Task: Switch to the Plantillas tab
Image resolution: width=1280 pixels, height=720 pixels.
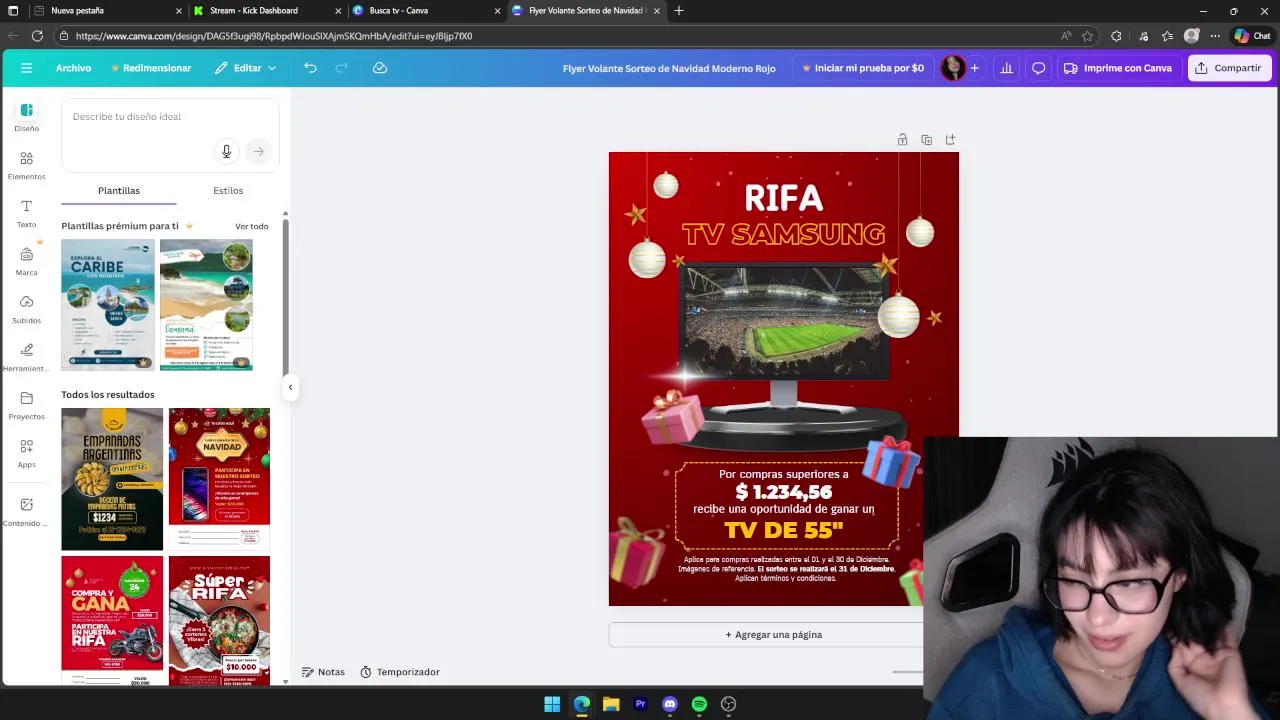Action: 119,190
